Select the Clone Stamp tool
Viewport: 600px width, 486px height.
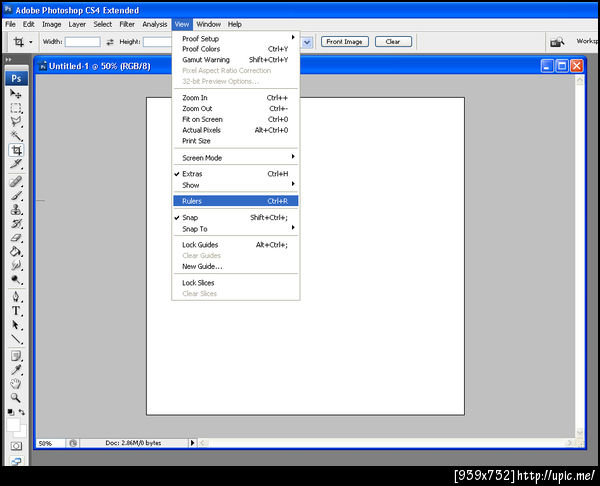16,210
